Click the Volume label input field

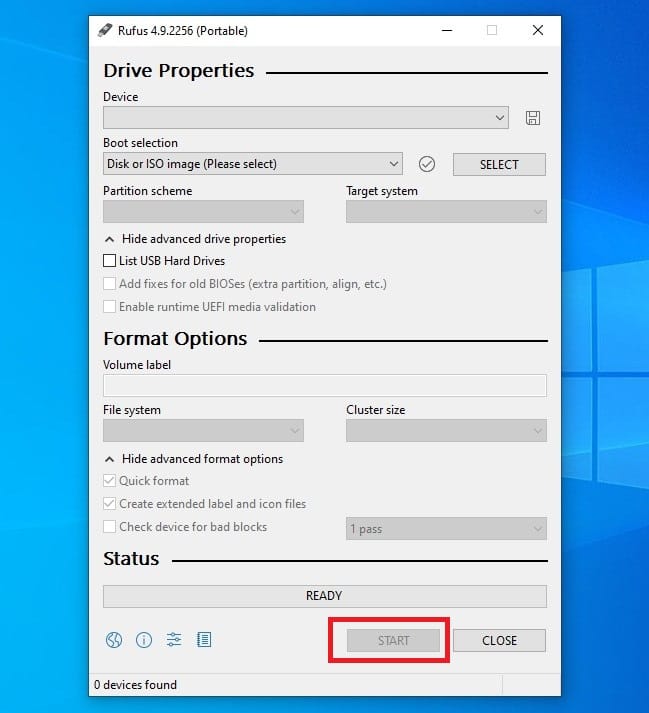pos(325,385)
